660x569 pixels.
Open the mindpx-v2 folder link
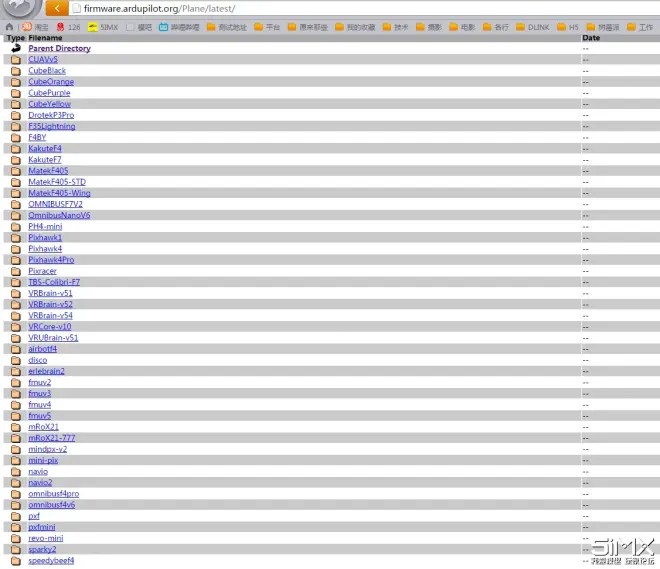48,449
